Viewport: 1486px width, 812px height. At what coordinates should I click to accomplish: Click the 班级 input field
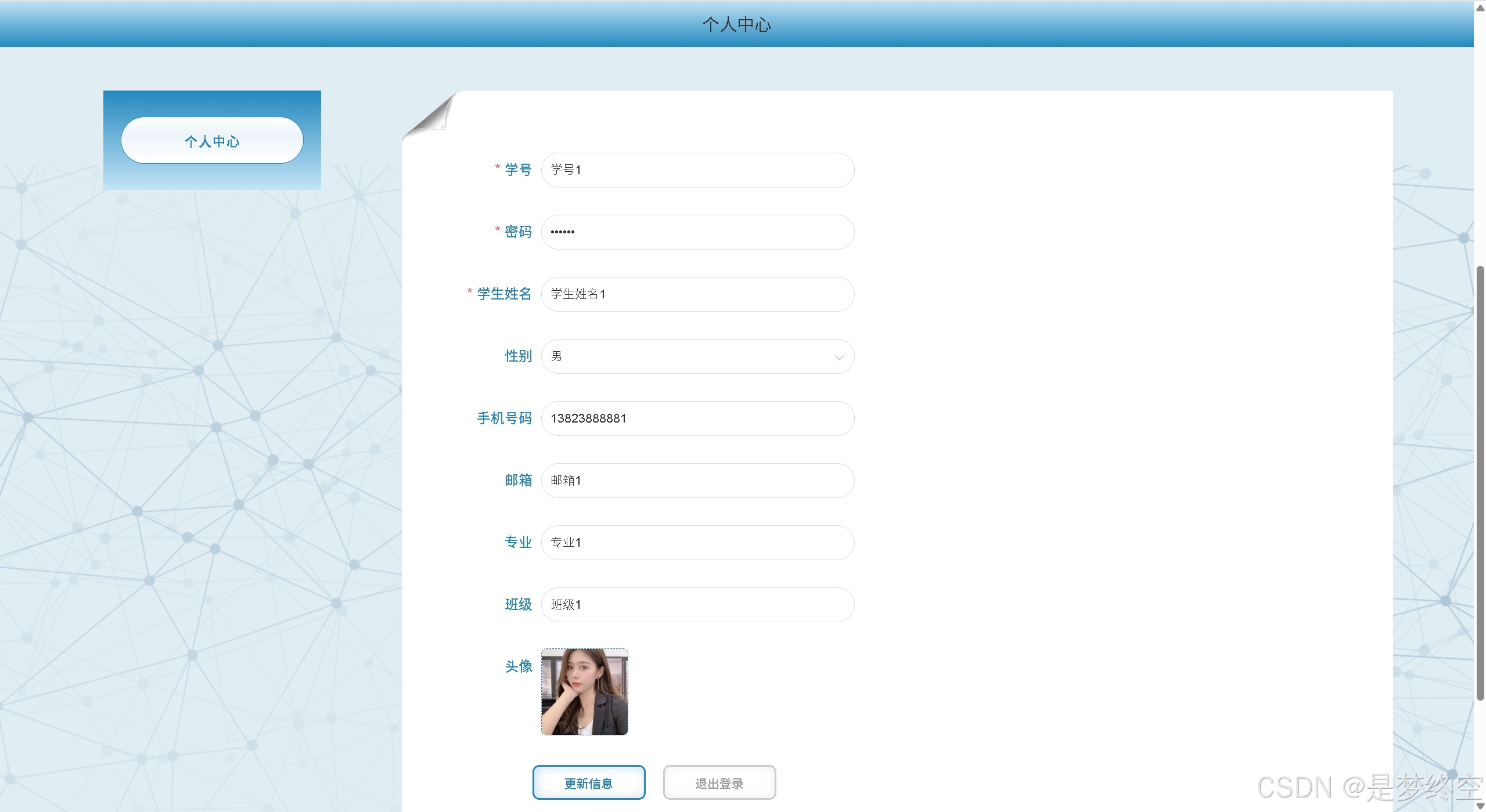(697, 605)
